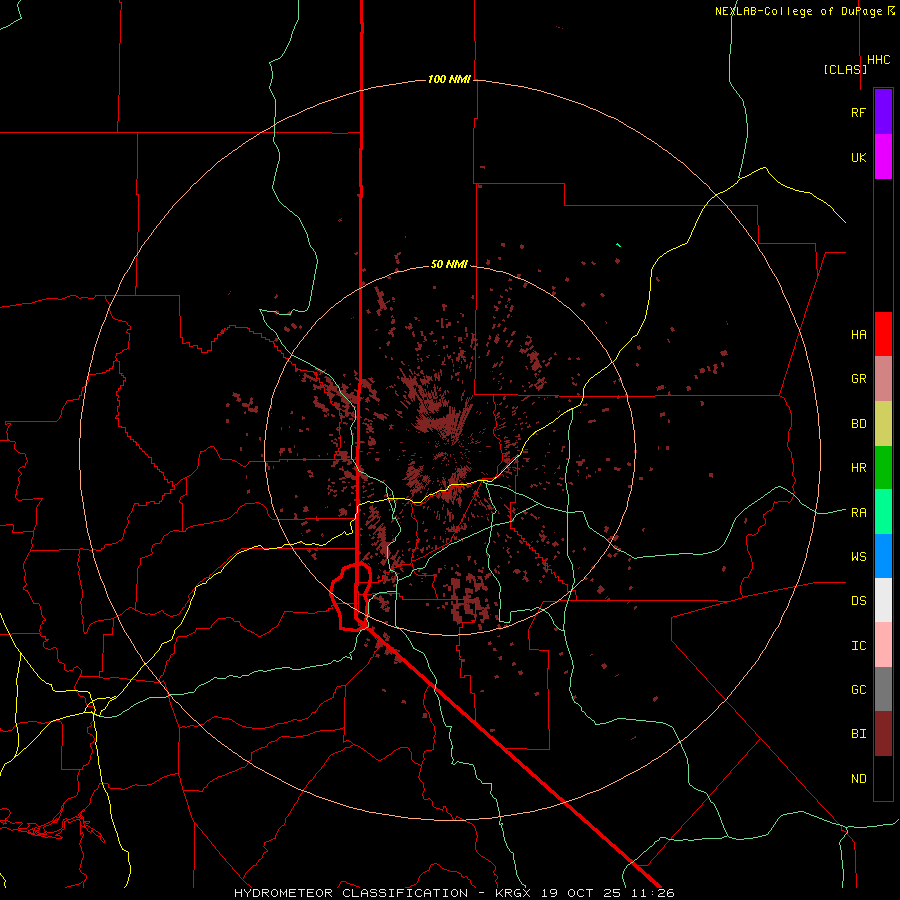Click the WS blue legend swatch
Viewport: 900px width, 900px height.
pyautogui.click(x=883, y=556)
